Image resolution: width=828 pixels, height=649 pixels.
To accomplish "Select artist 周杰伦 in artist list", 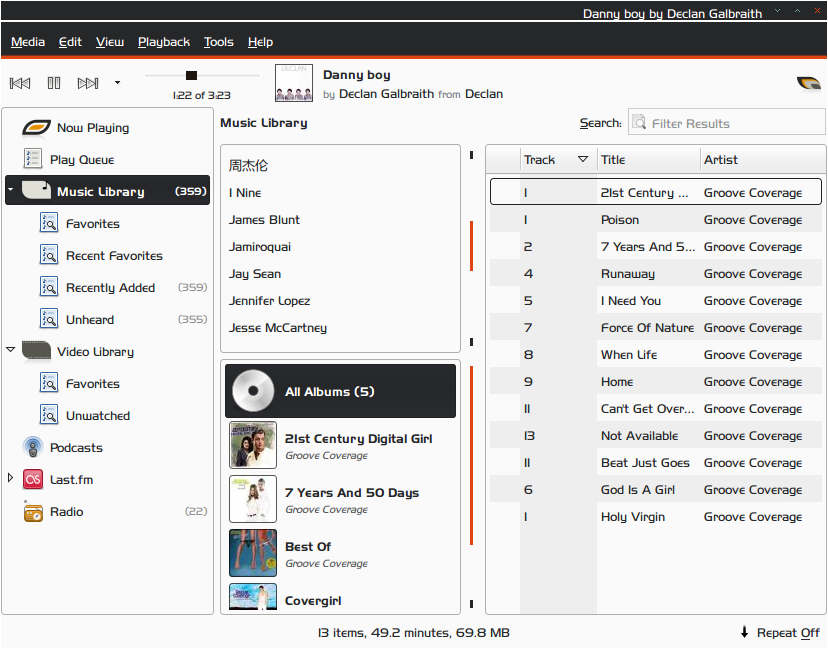I will tap(340, 165).
